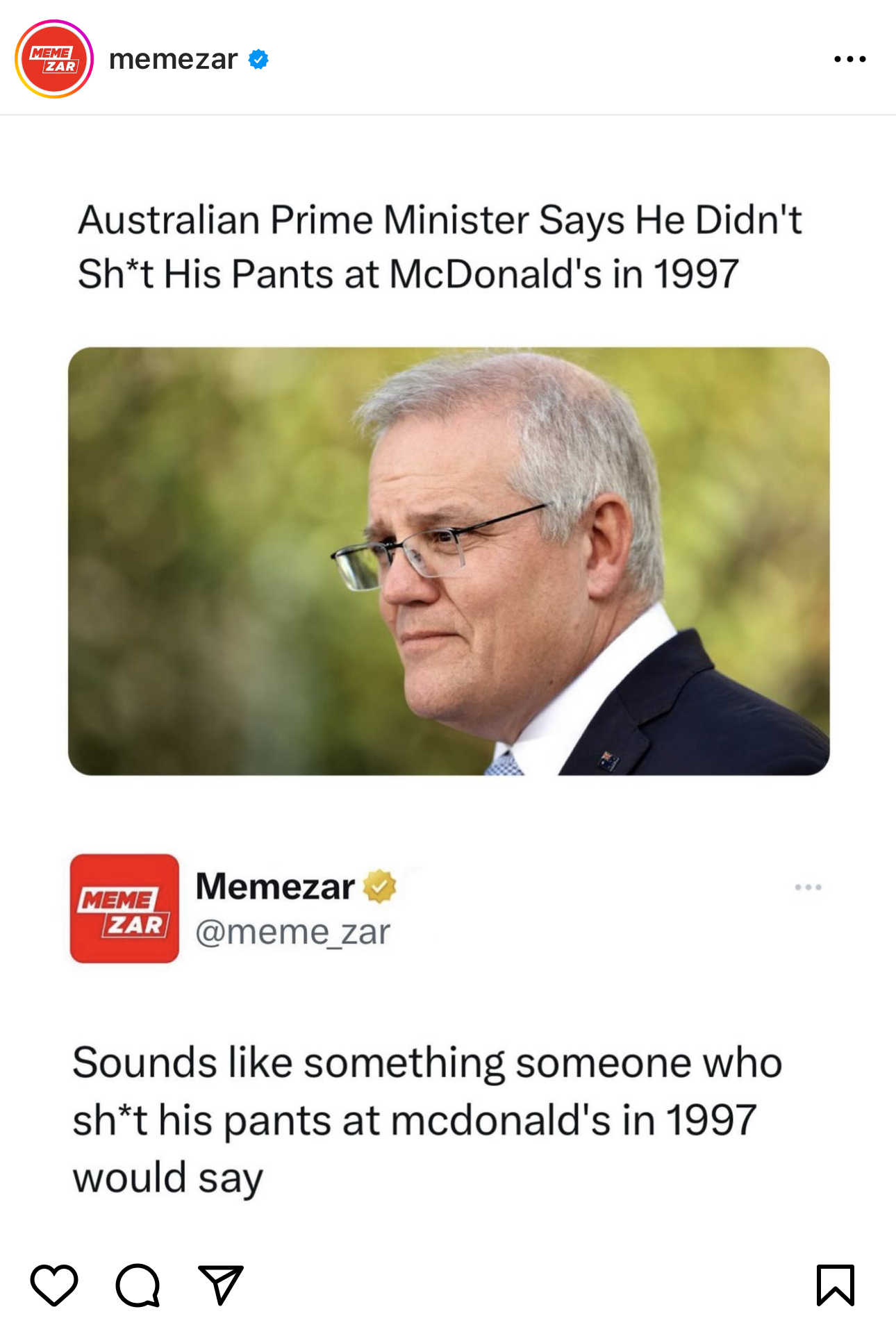
Task: Save the post with the bookmark icon
Action: [x=835, y=1285]
